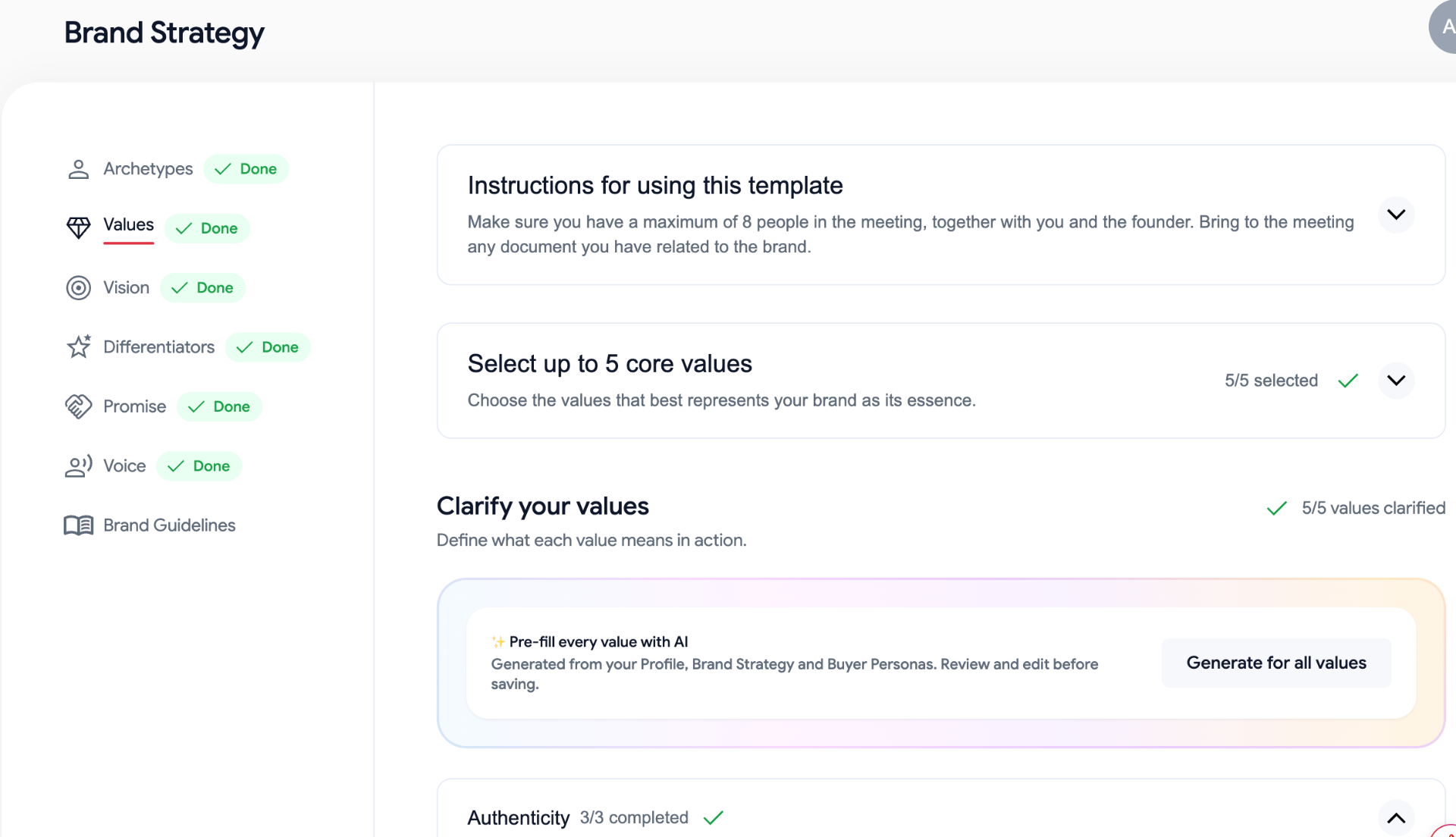This screenshot has height=837, width=1456.
Task: Click the Done badge next to Vision
Action: (x=202, y=287)
